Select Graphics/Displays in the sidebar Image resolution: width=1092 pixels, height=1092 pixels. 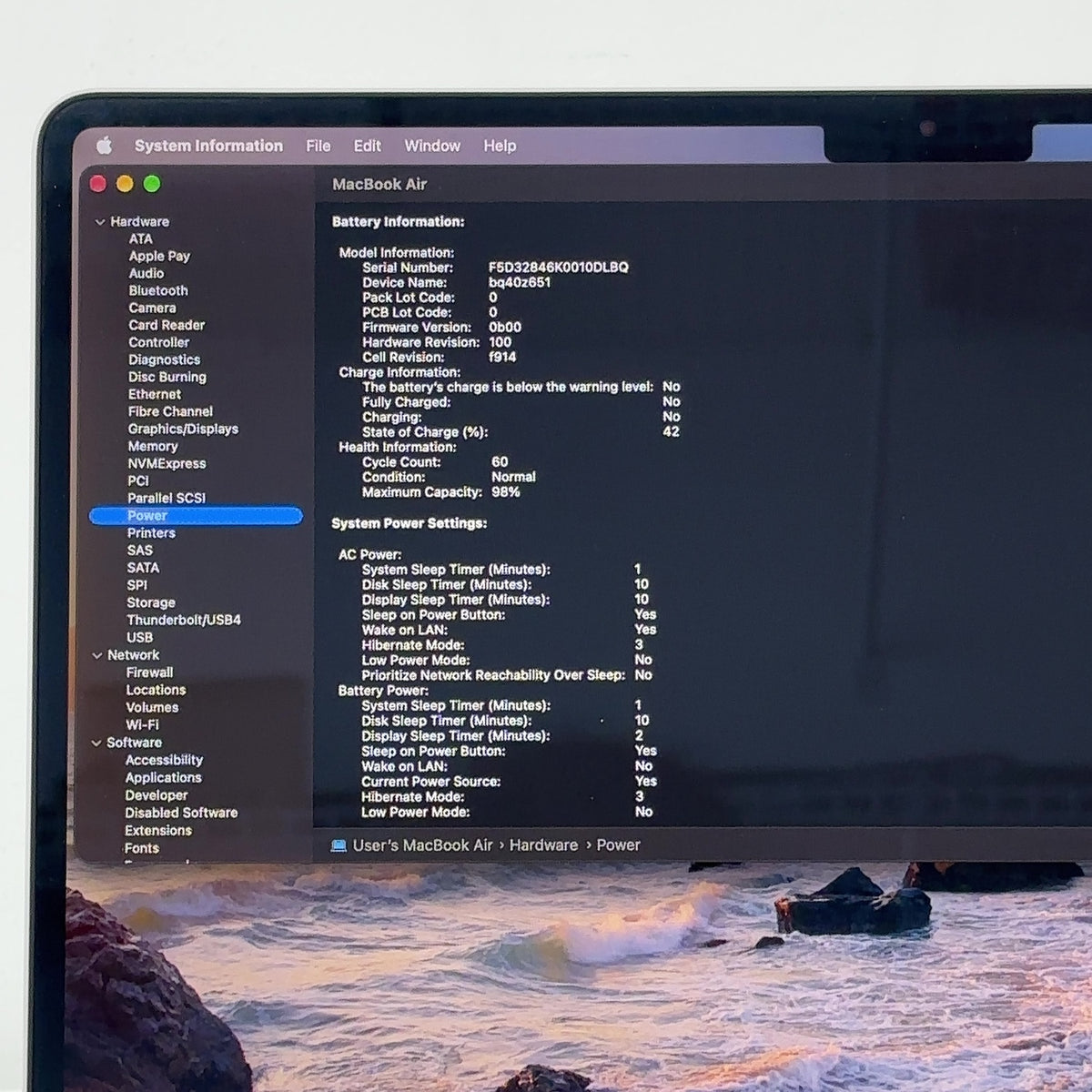(183, 430)
